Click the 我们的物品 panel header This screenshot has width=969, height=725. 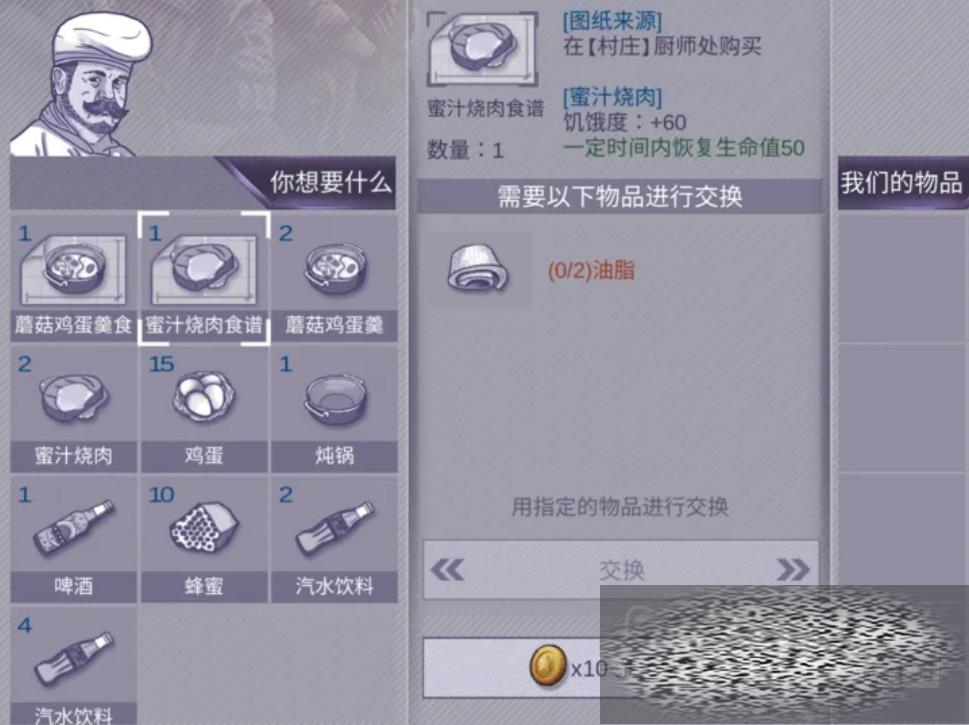coord(903,183)
